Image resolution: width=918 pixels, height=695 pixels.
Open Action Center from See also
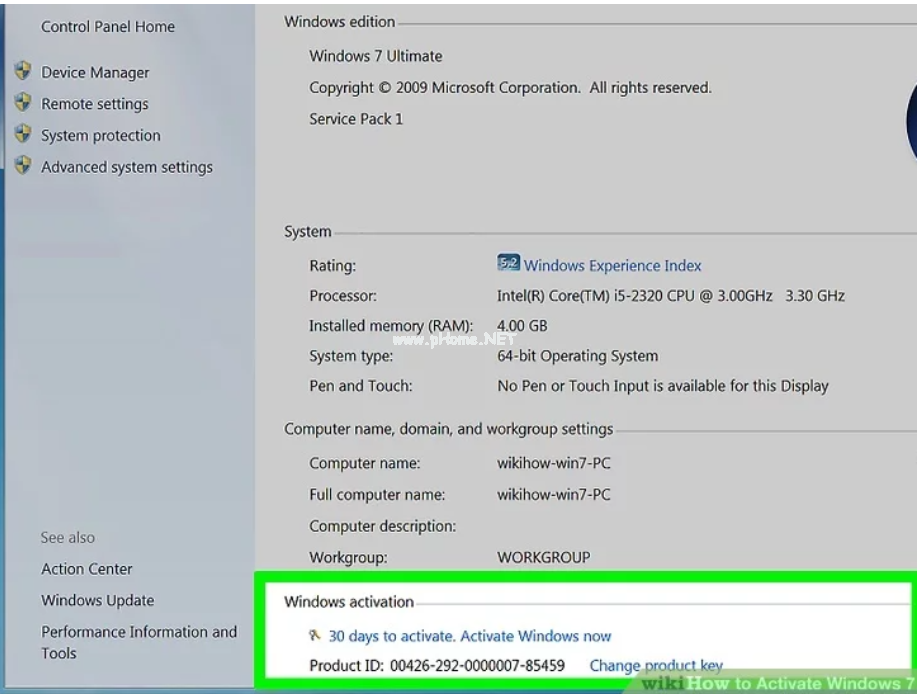(86, 569)
